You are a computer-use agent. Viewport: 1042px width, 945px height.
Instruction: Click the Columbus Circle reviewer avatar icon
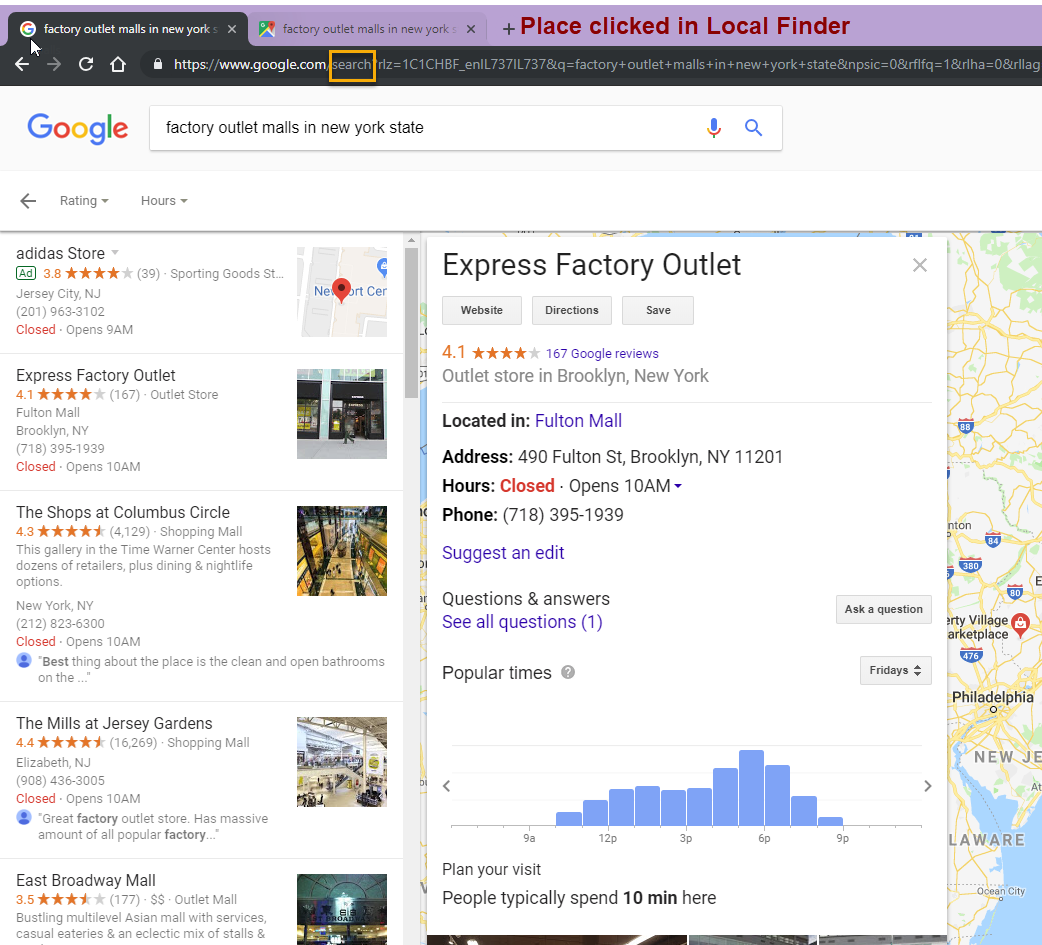[x=24, y=661]
